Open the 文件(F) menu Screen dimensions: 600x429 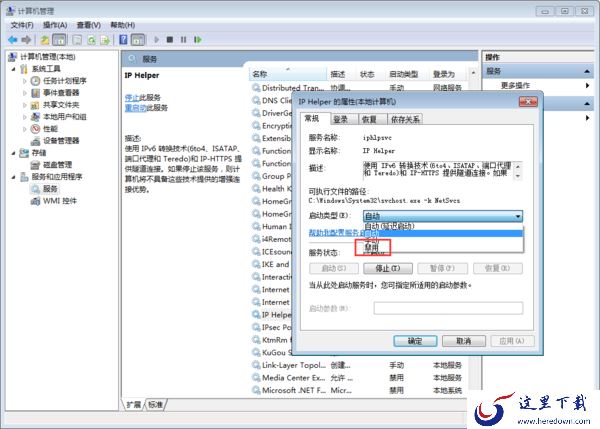(22, 25)
